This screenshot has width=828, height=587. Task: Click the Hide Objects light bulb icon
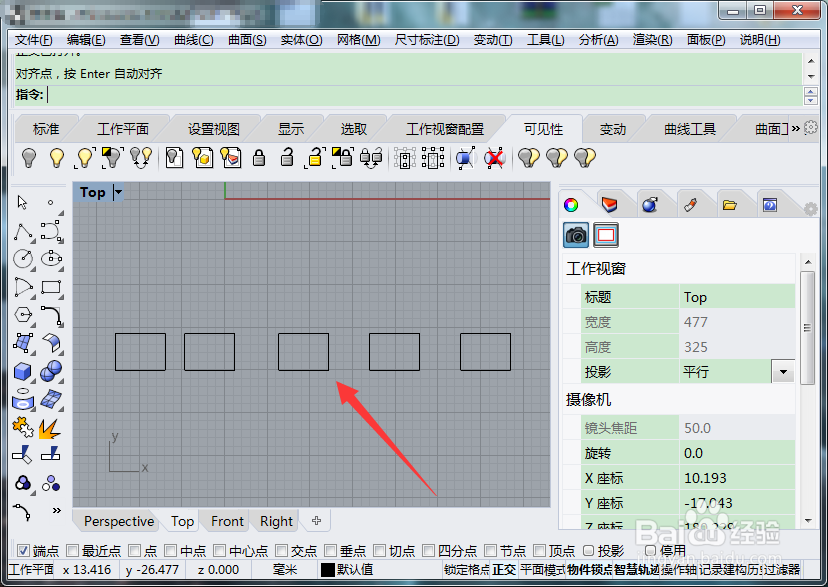pos(29,158)
